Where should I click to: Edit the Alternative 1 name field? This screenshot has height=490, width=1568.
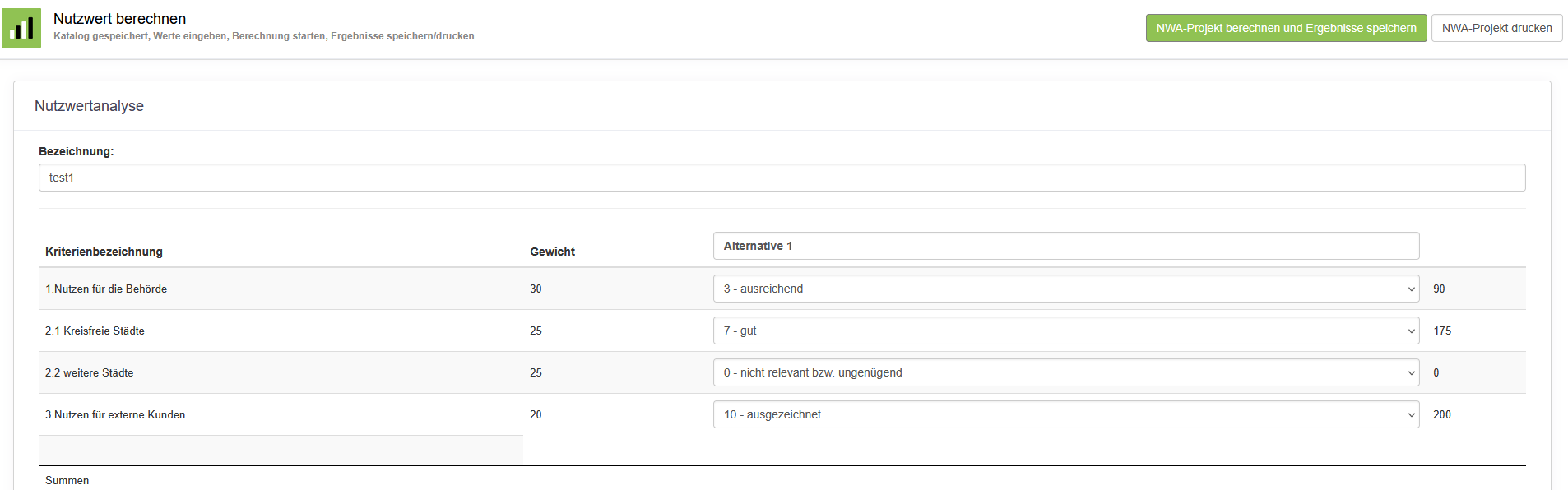click(1065, 246)
